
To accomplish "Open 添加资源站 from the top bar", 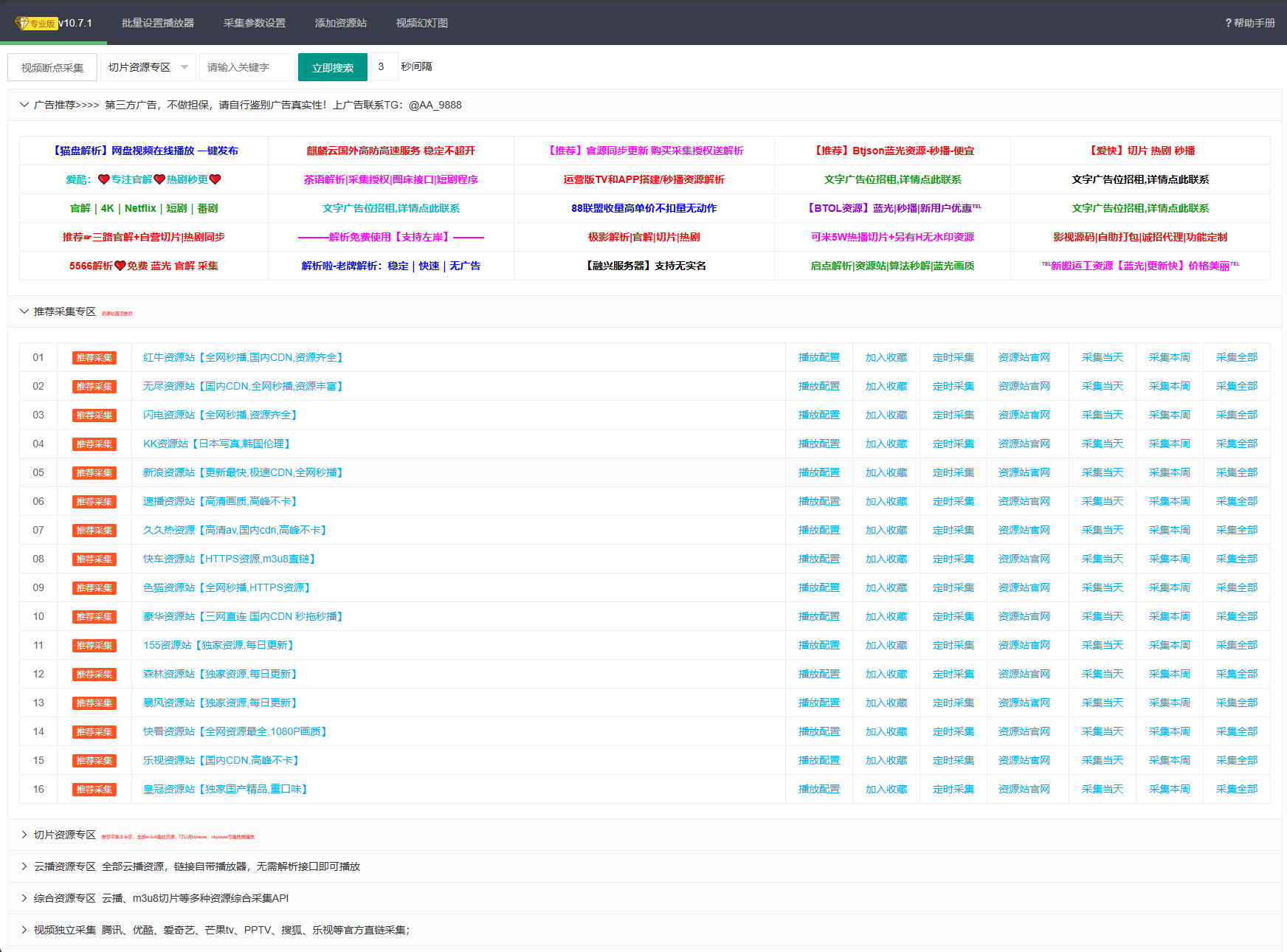I will point(342,23).
